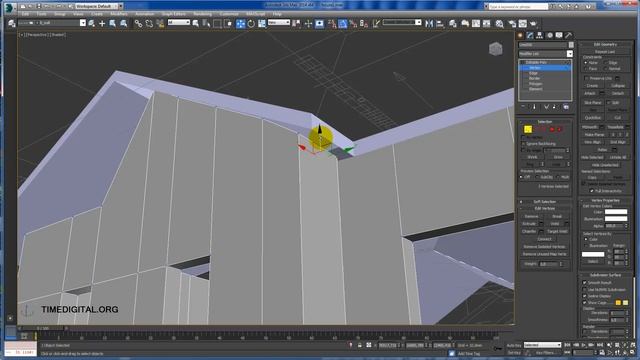Click the Select Object arrow tool

[196, 23]
